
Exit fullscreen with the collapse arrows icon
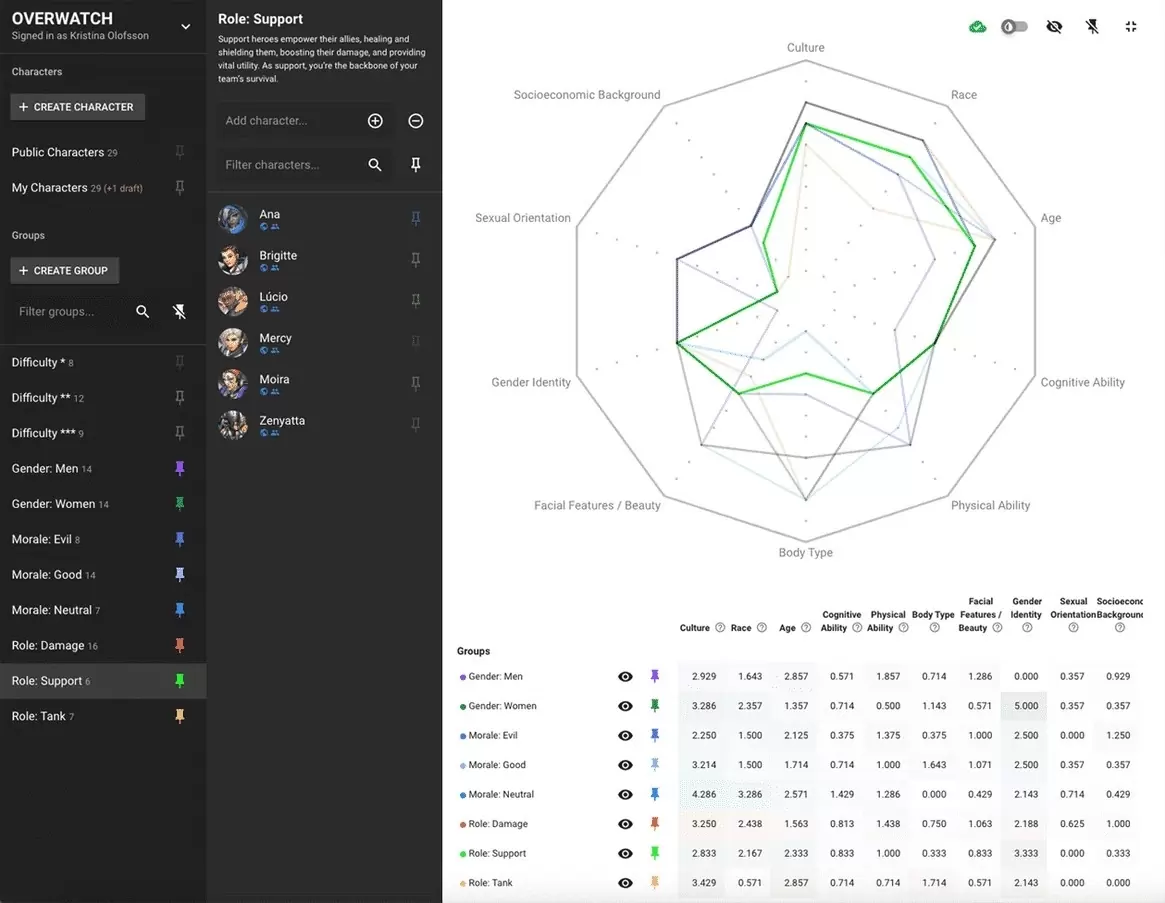pos(1131,27)
